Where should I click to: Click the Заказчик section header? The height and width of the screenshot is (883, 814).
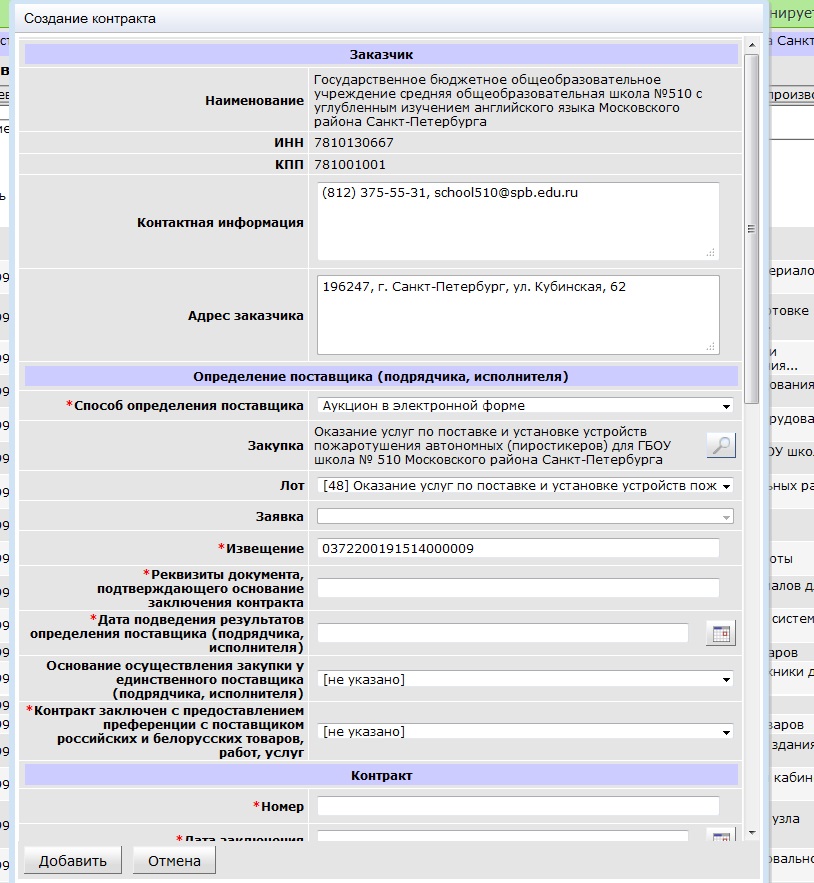point(381,55)
